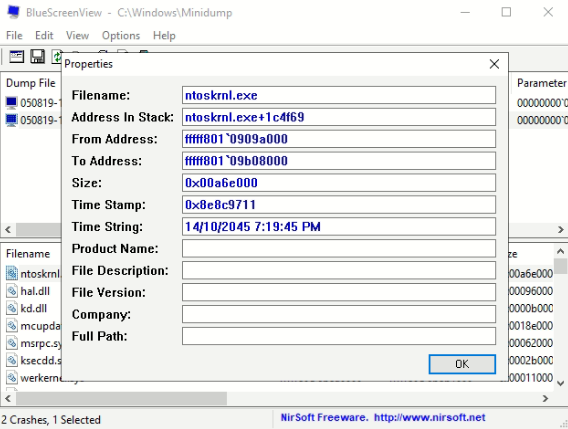Viewport: 568px width, 429px height.
Task: Click the mcupda file icon in driver list
Action: (12, 325)
